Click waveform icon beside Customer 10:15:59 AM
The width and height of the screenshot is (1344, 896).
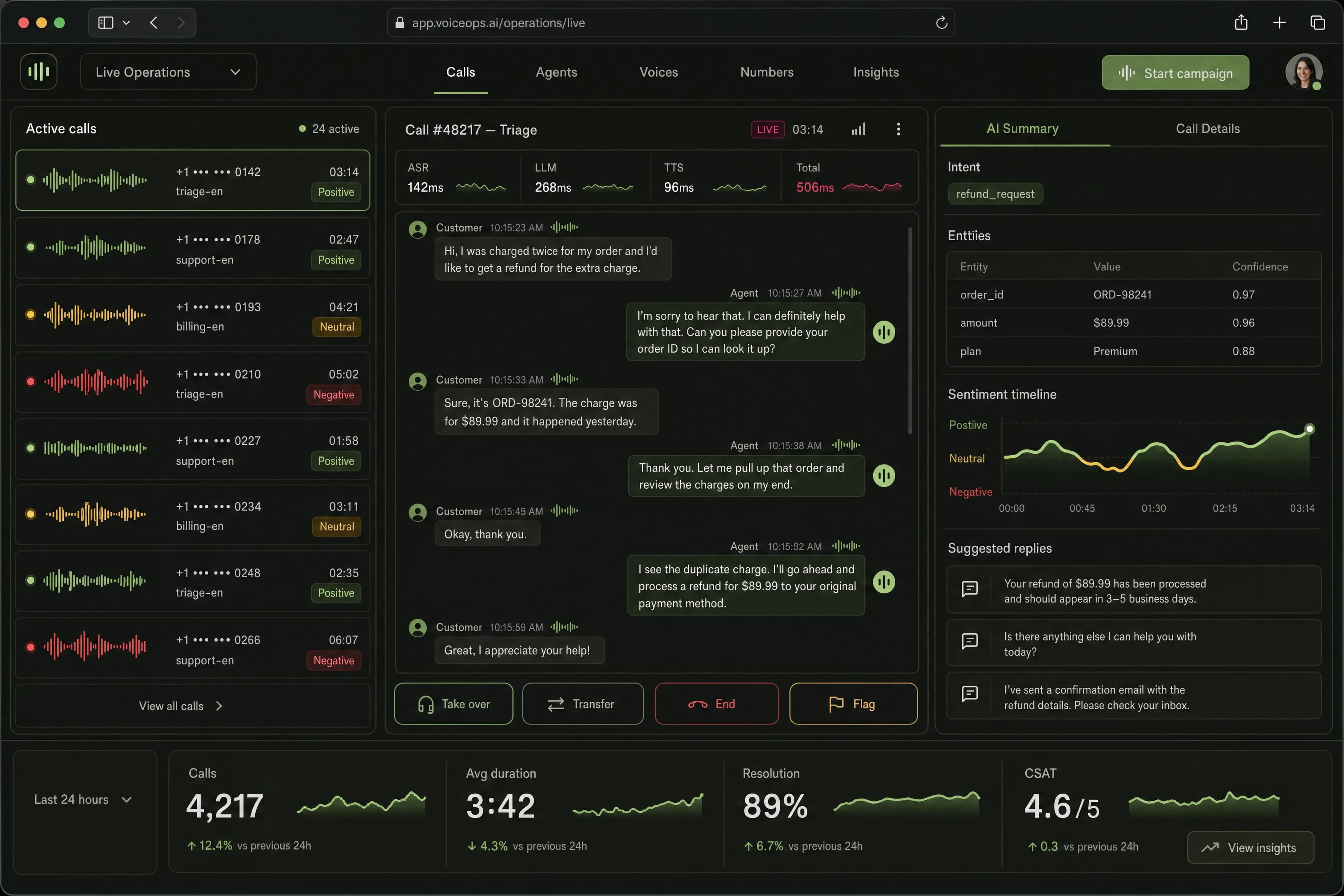[x=564, y=627]
